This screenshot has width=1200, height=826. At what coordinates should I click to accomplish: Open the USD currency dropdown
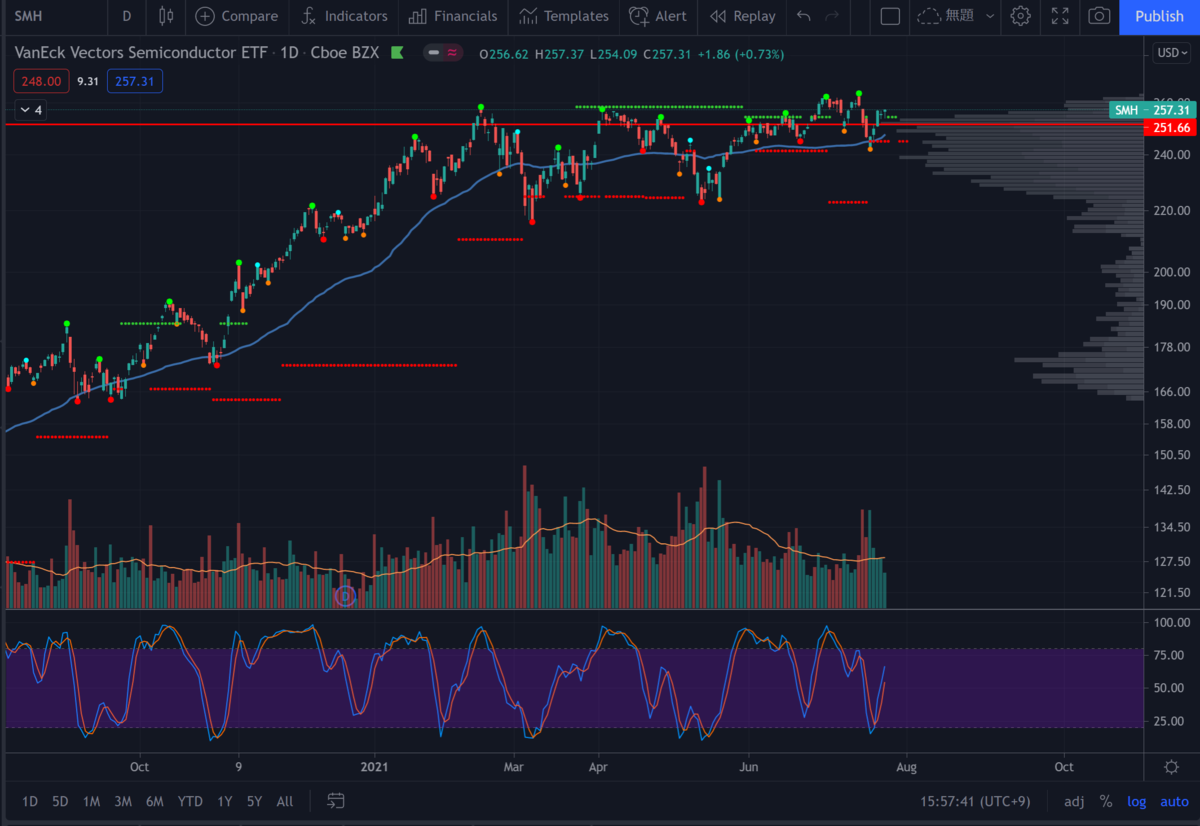[x=1170, y=53]
